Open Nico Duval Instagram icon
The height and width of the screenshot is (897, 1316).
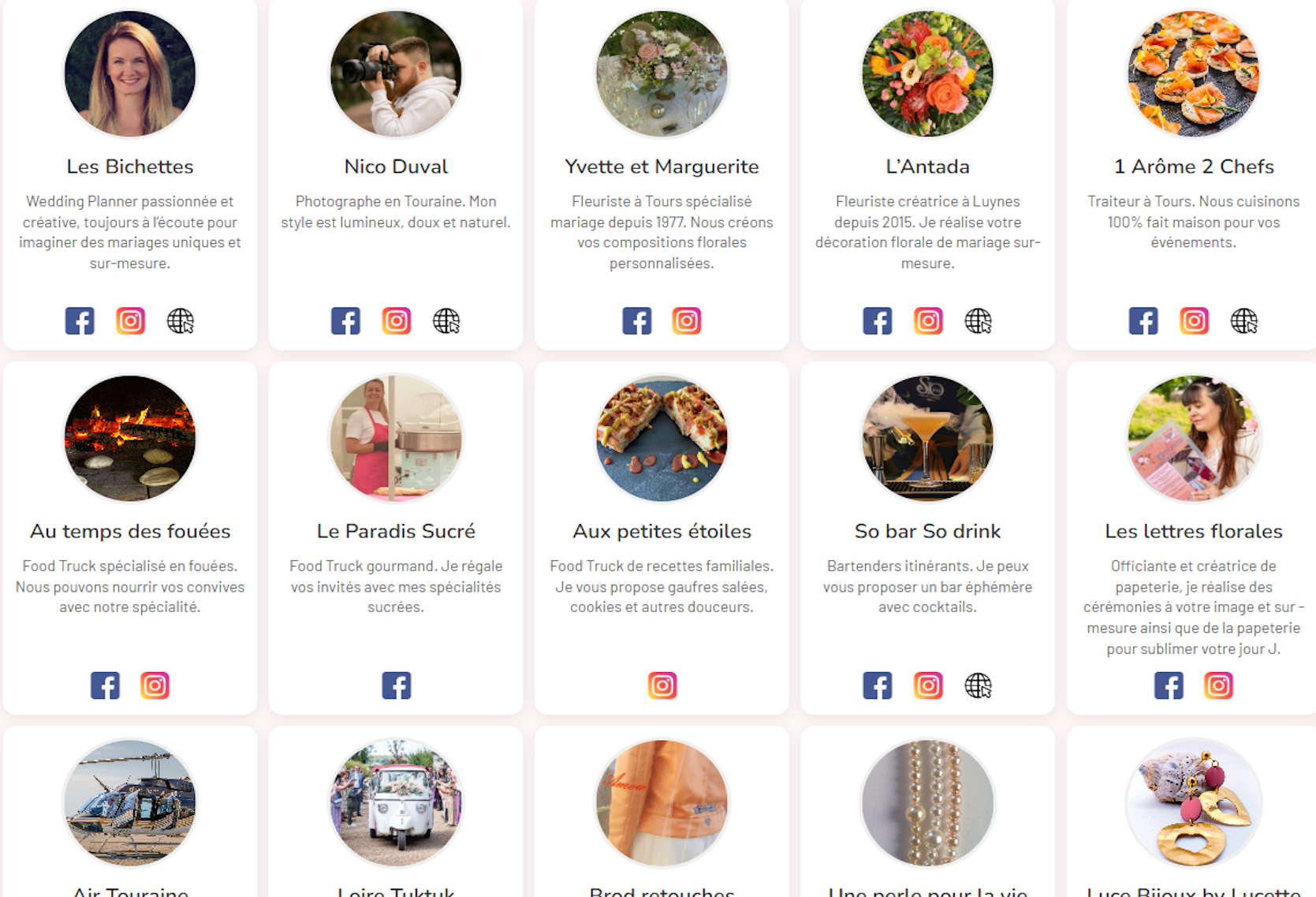coord(397,321)
